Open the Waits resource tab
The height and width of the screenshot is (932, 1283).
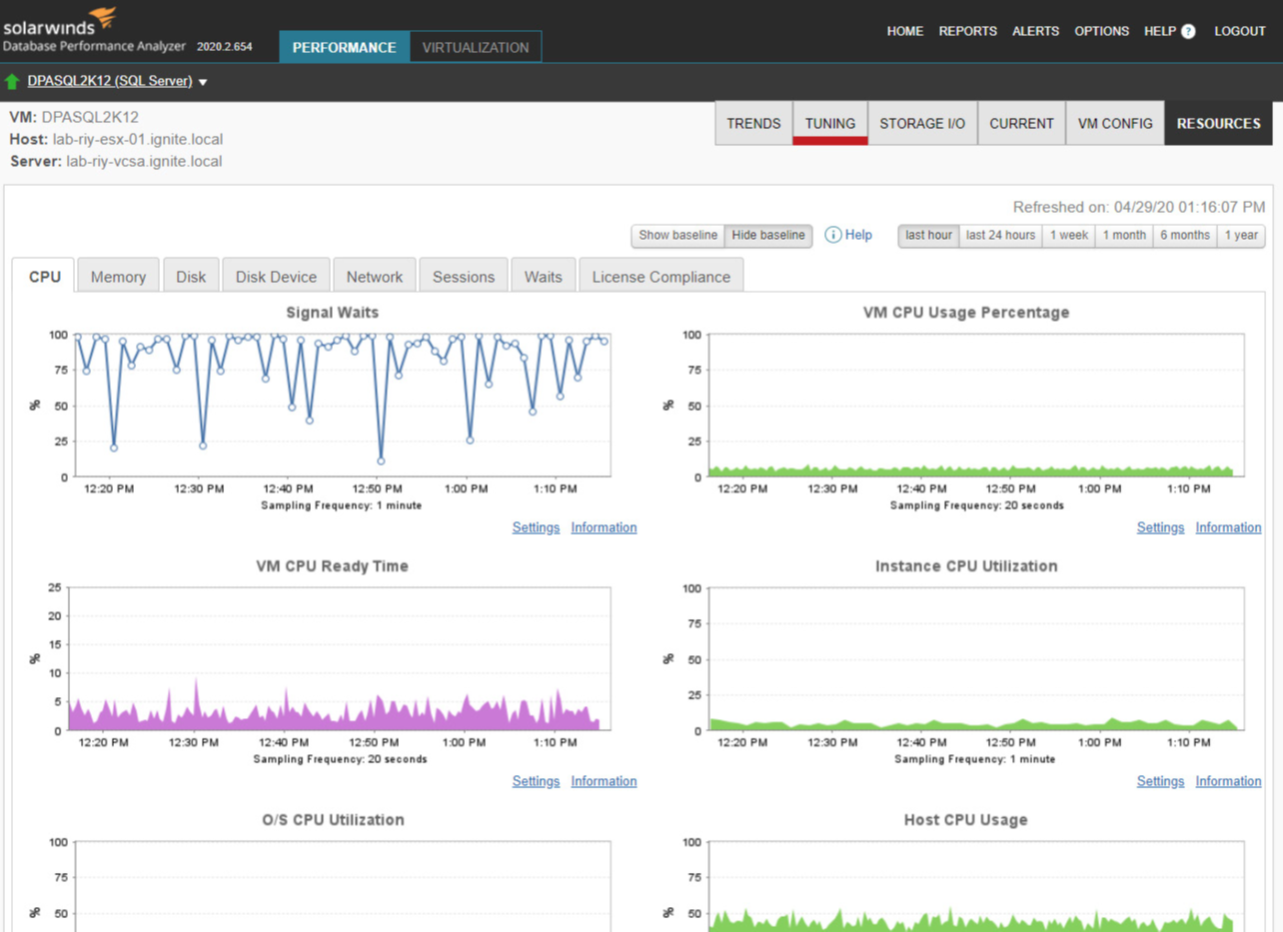click(543, 277)
